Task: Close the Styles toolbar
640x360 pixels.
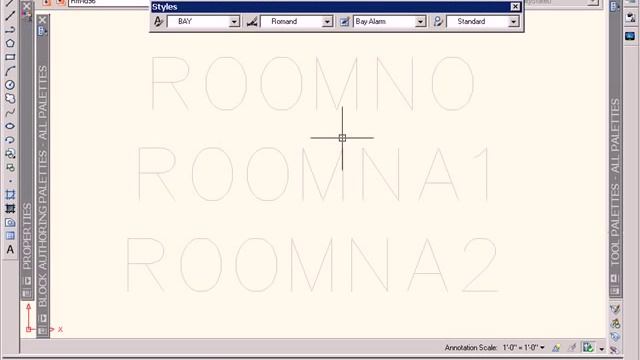Action: (515, 7)
